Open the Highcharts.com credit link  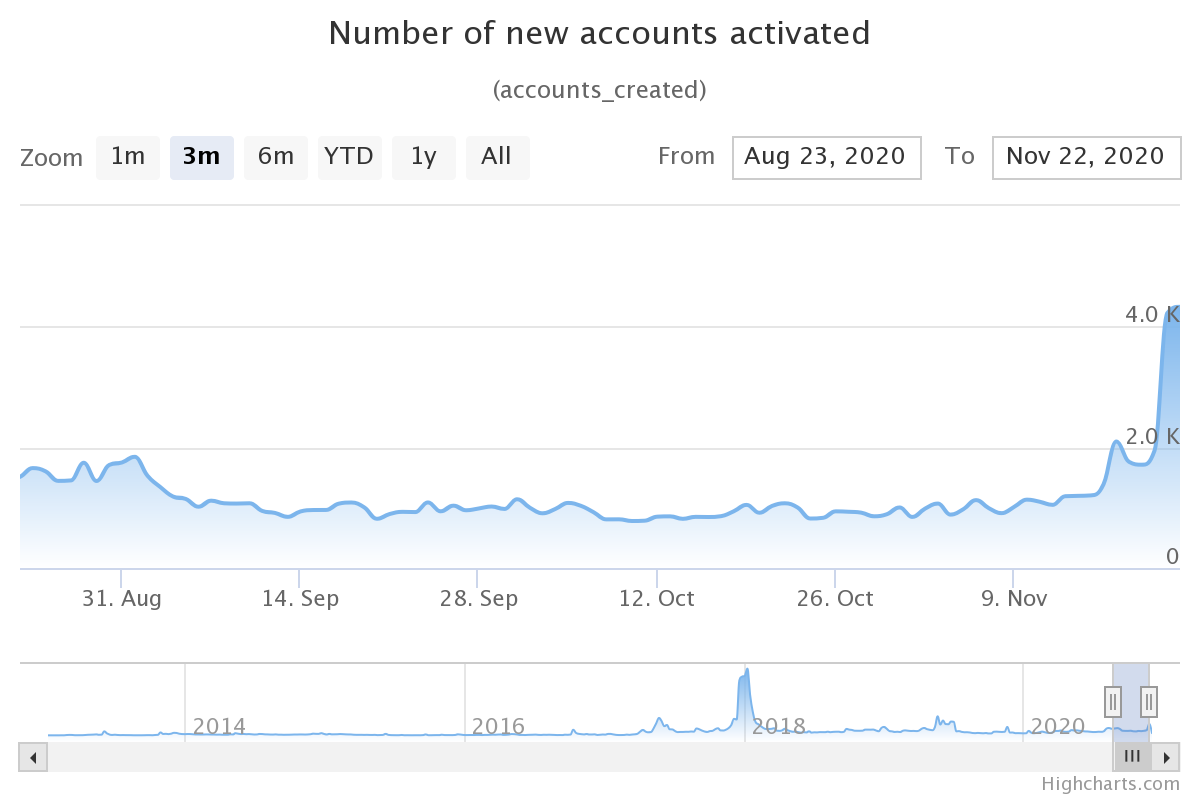[1110, 784]
